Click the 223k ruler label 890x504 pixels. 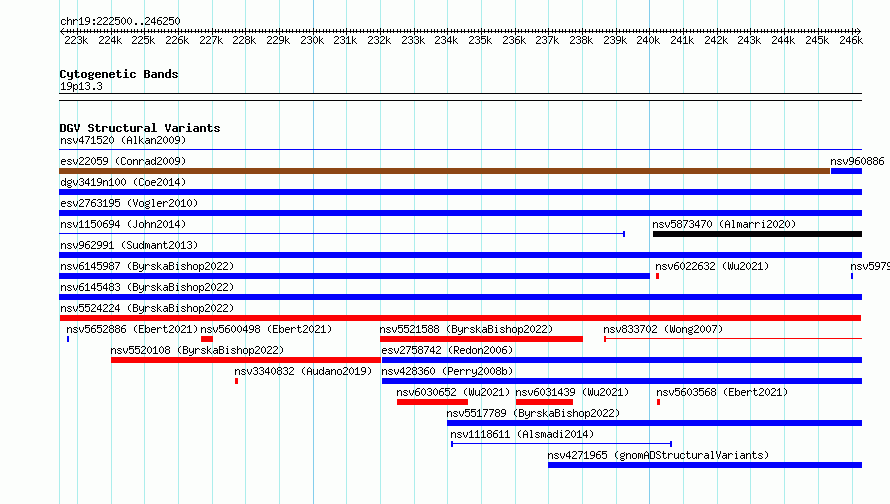(x=76, y=40)
